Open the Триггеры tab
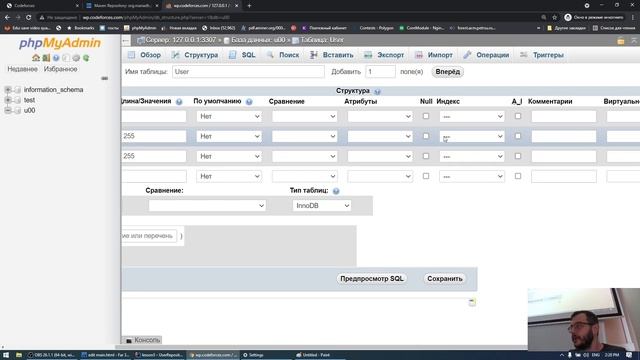Screen dimensions: 640x360 pos(542,55)
